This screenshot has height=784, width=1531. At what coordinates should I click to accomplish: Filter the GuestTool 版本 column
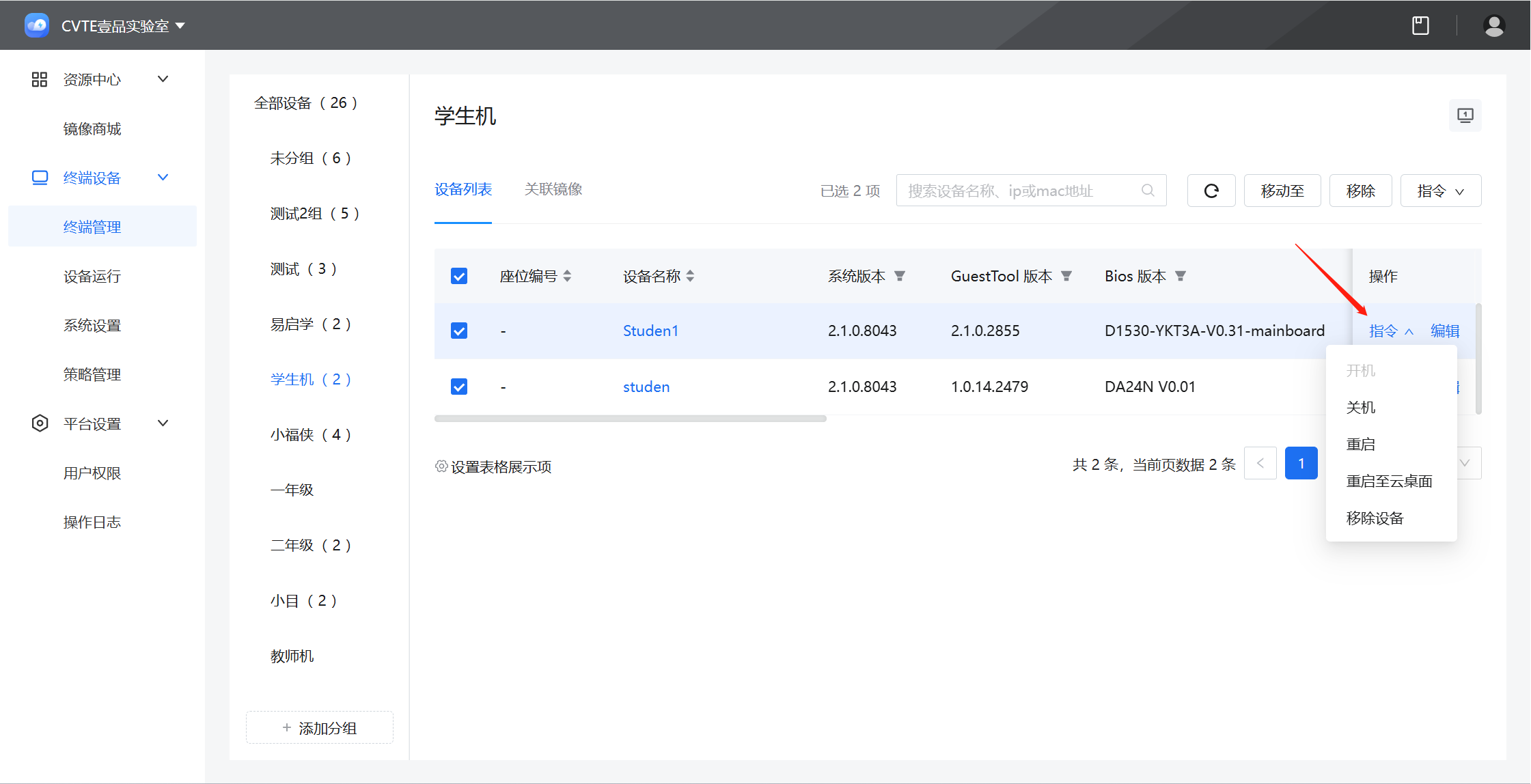tap(1066, 276)
